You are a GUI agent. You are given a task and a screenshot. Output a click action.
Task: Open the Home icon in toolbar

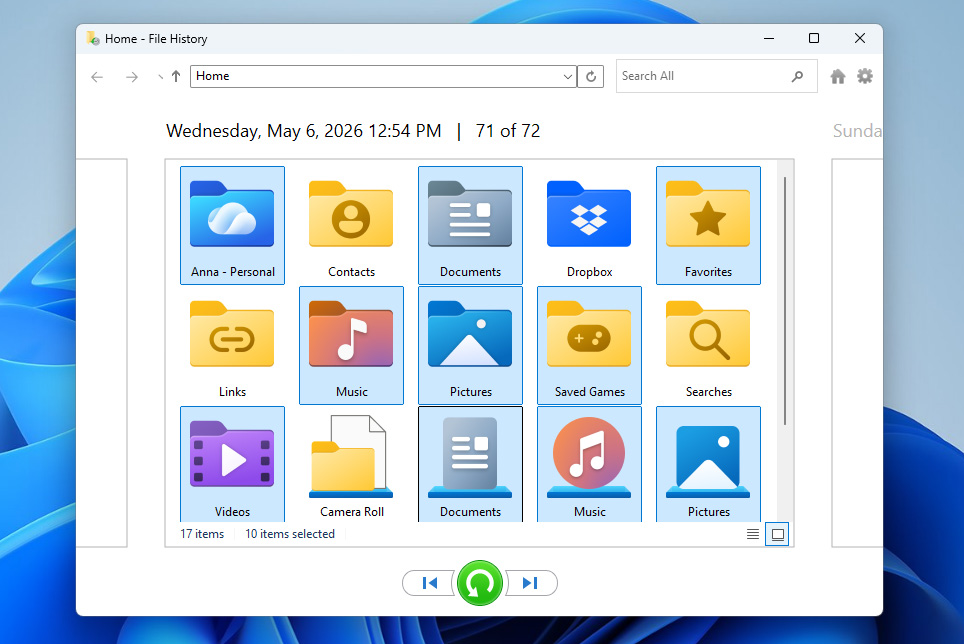(838, 76)
